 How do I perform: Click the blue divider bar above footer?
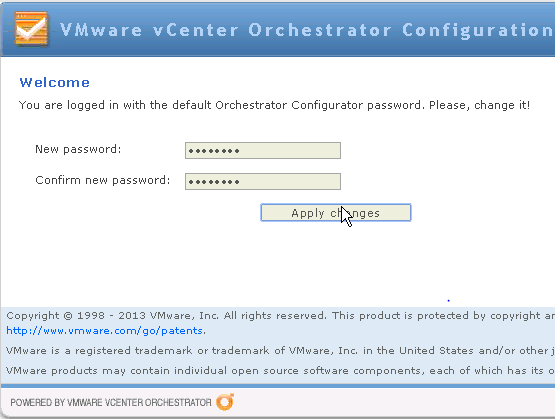point(278,385)
